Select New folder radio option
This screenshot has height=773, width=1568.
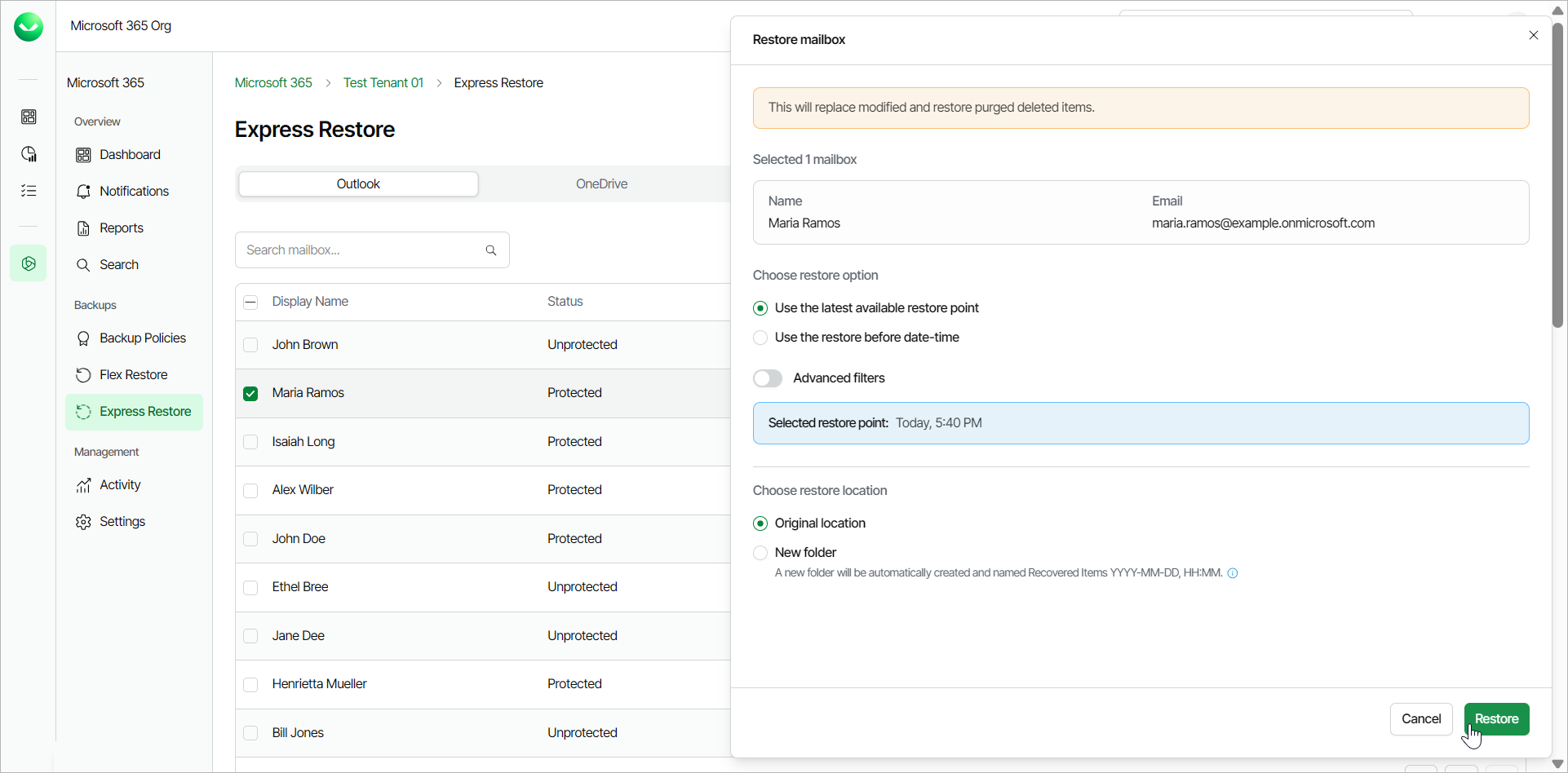coord(760,553)
